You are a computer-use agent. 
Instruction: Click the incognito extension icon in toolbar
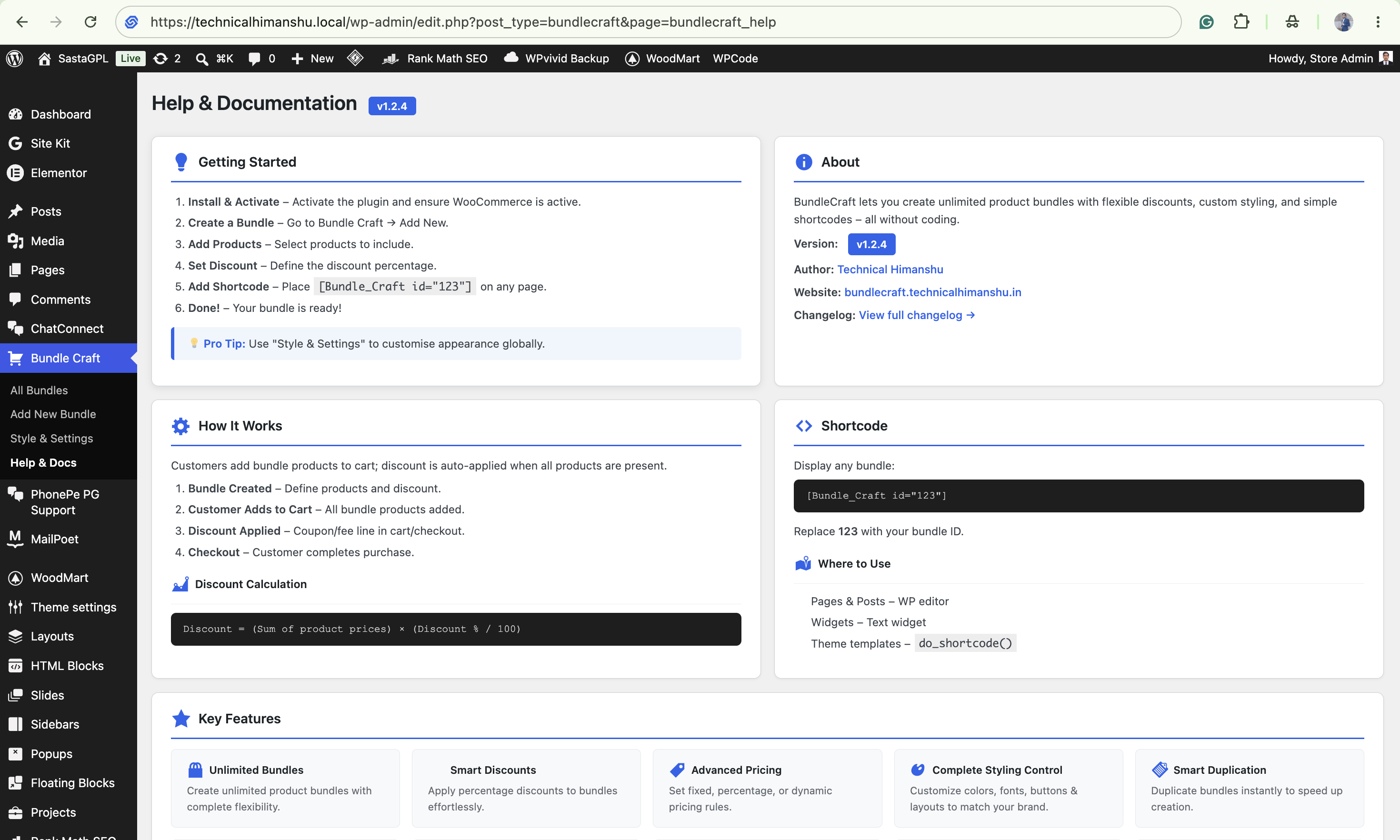coord(1292,22)
